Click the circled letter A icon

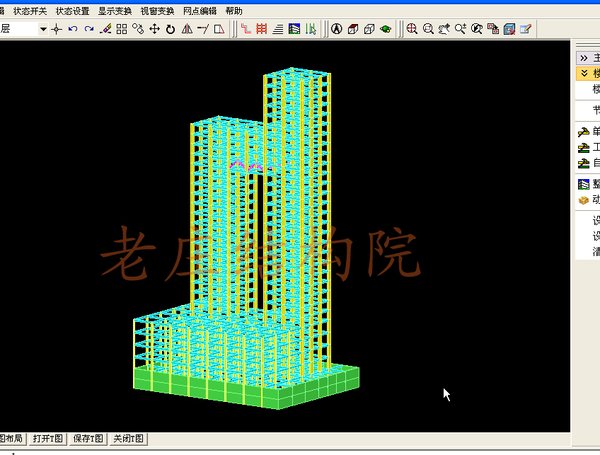(336, 29)
